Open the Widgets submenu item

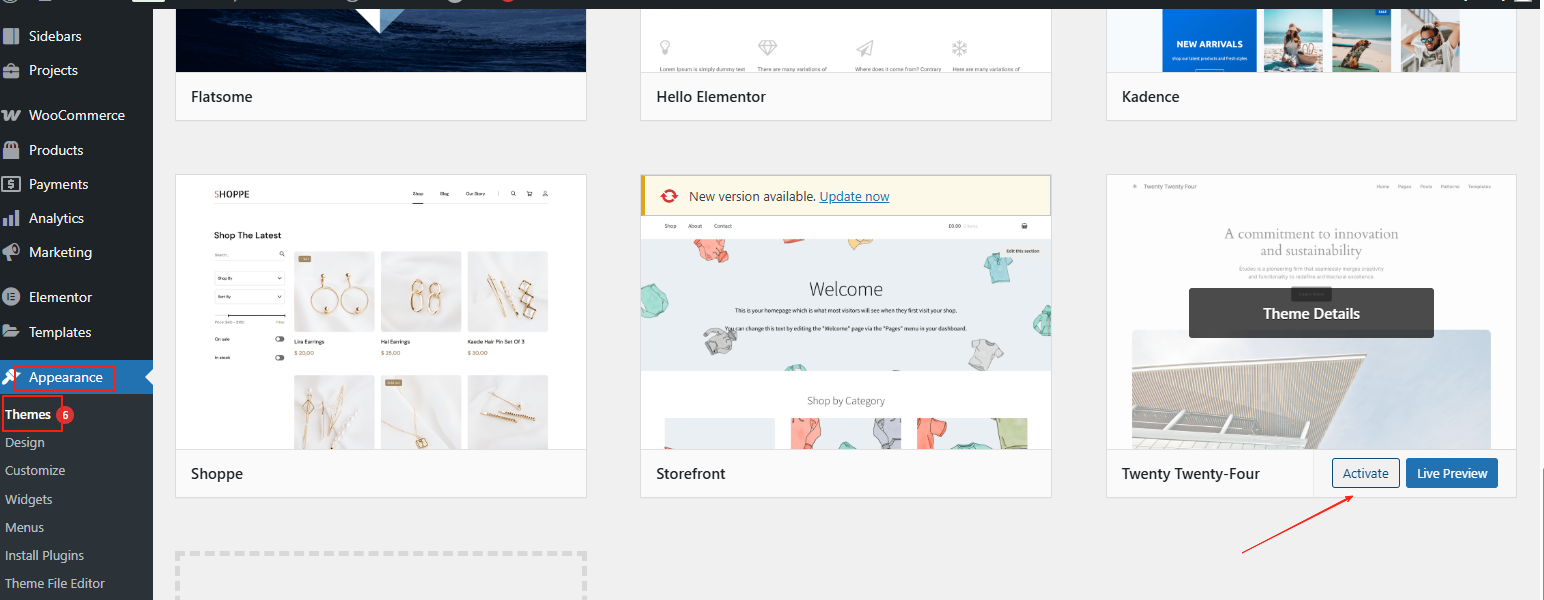tap(29, 499)
